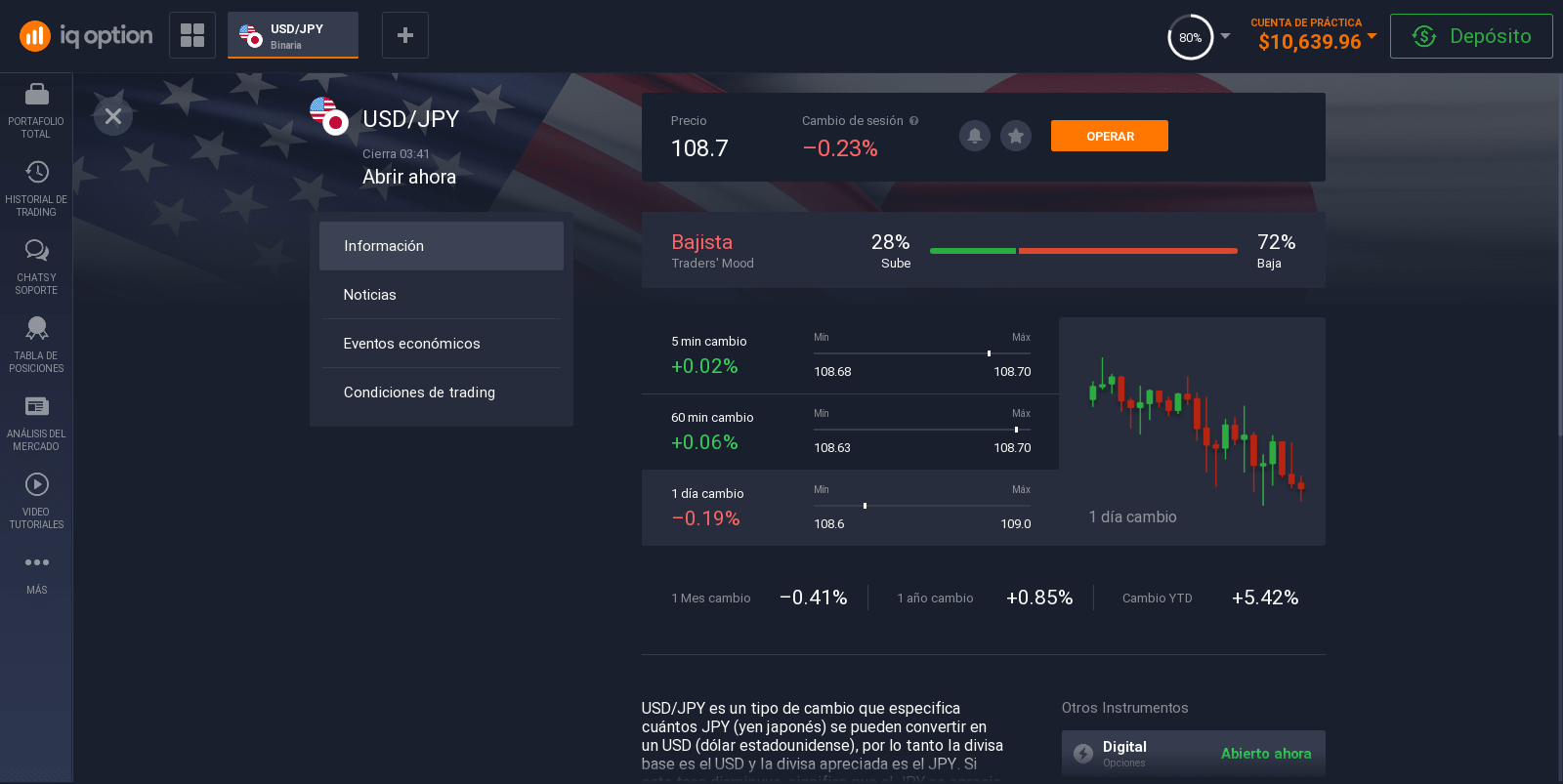This screenshot has width=1563, height=784.
Task: Open Video Tutoriales sidebar item
Action: tap(36, 501)
